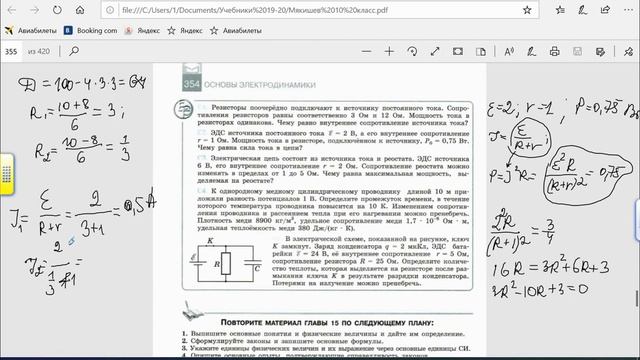Open Booking.com bookmark
This screenshot has height=360, width=640.
(91, 31)
